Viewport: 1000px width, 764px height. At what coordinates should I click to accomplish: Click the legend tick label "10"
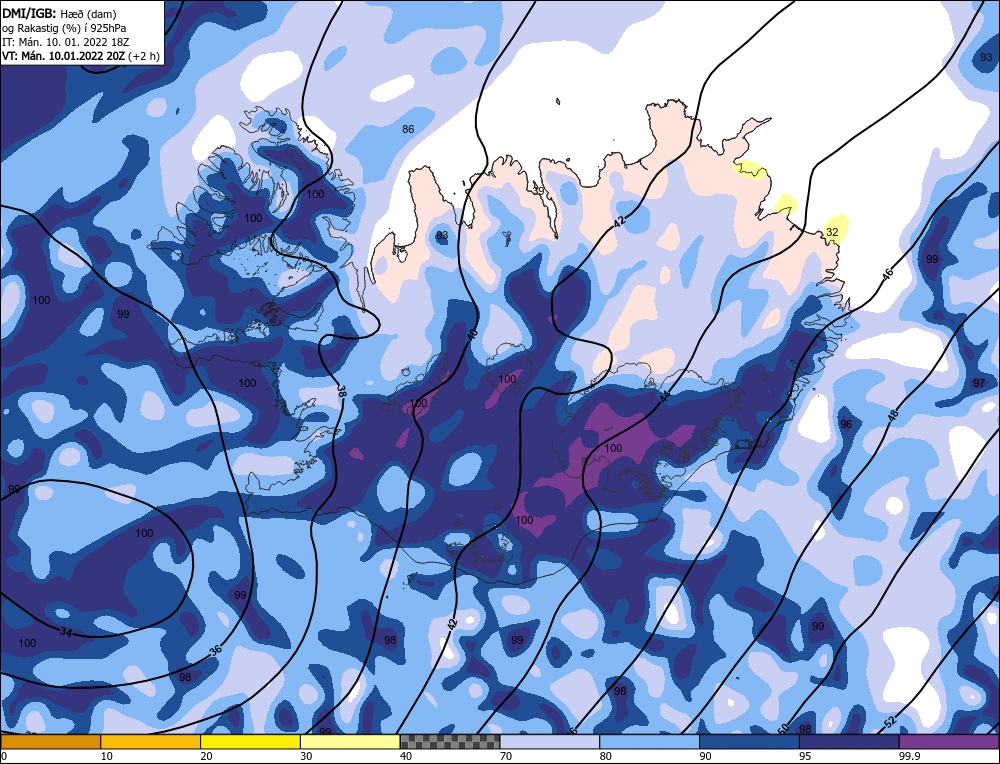[x=106, y=756]
